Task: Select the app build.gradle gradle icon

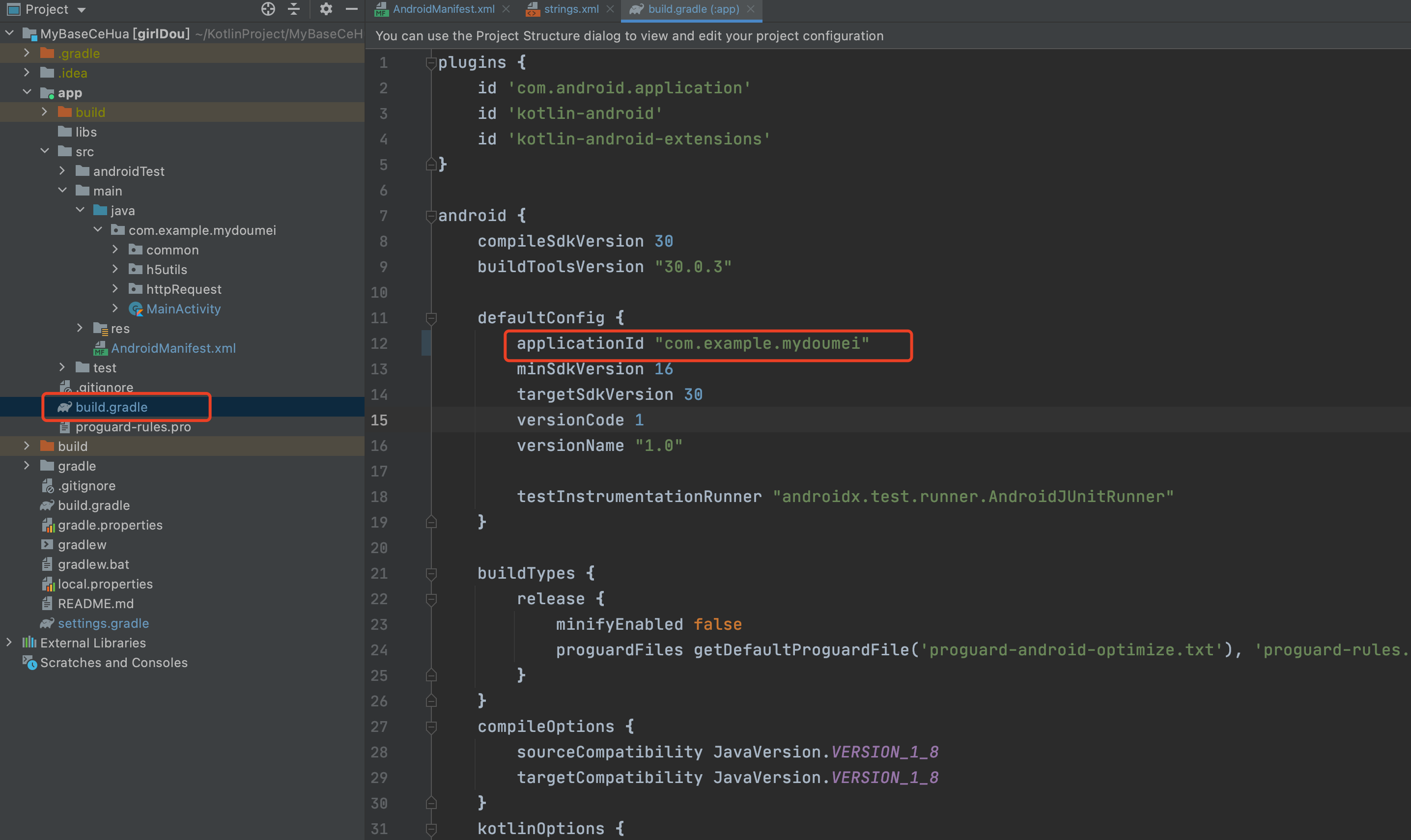Action: pyautogui.click(x=64, y=407)
